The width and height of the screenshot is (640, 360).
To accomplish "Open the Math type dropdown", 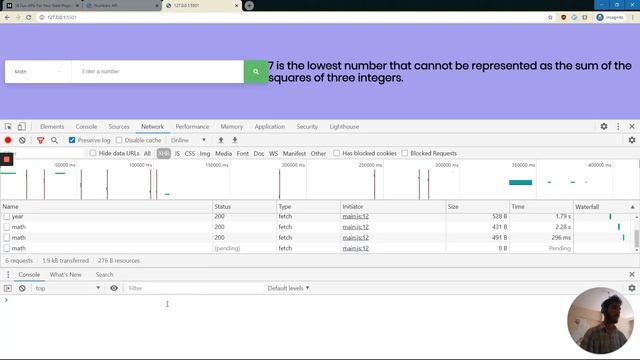I will [38, 71].
